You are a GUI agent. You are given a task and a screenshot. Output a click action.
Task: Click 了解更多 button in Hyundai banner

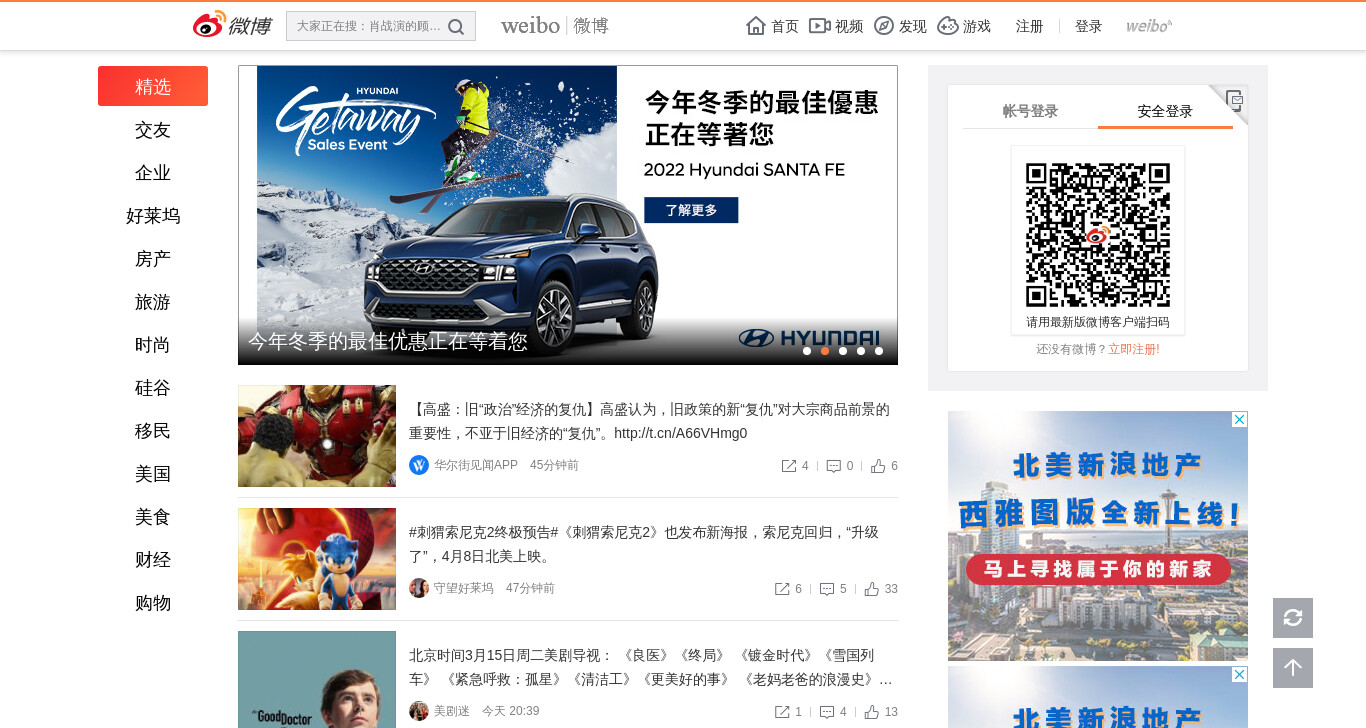[691, 210]
